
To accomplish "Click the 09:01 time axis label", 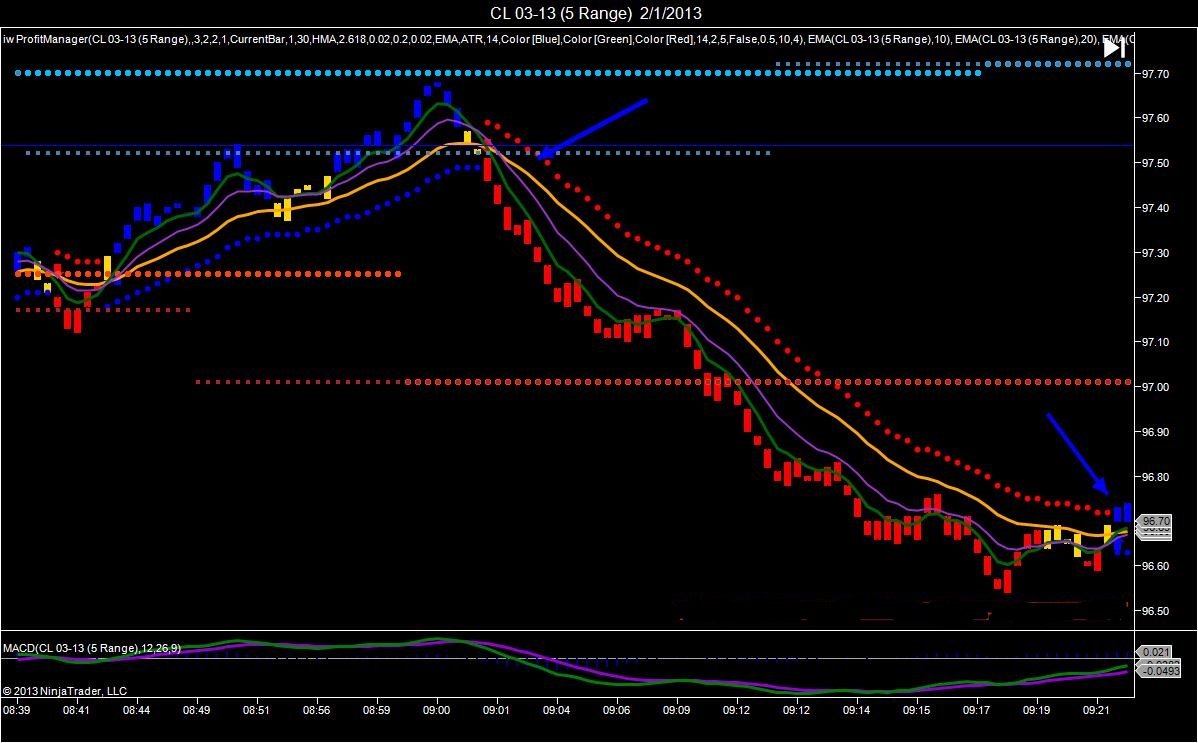I will [497, 710].
